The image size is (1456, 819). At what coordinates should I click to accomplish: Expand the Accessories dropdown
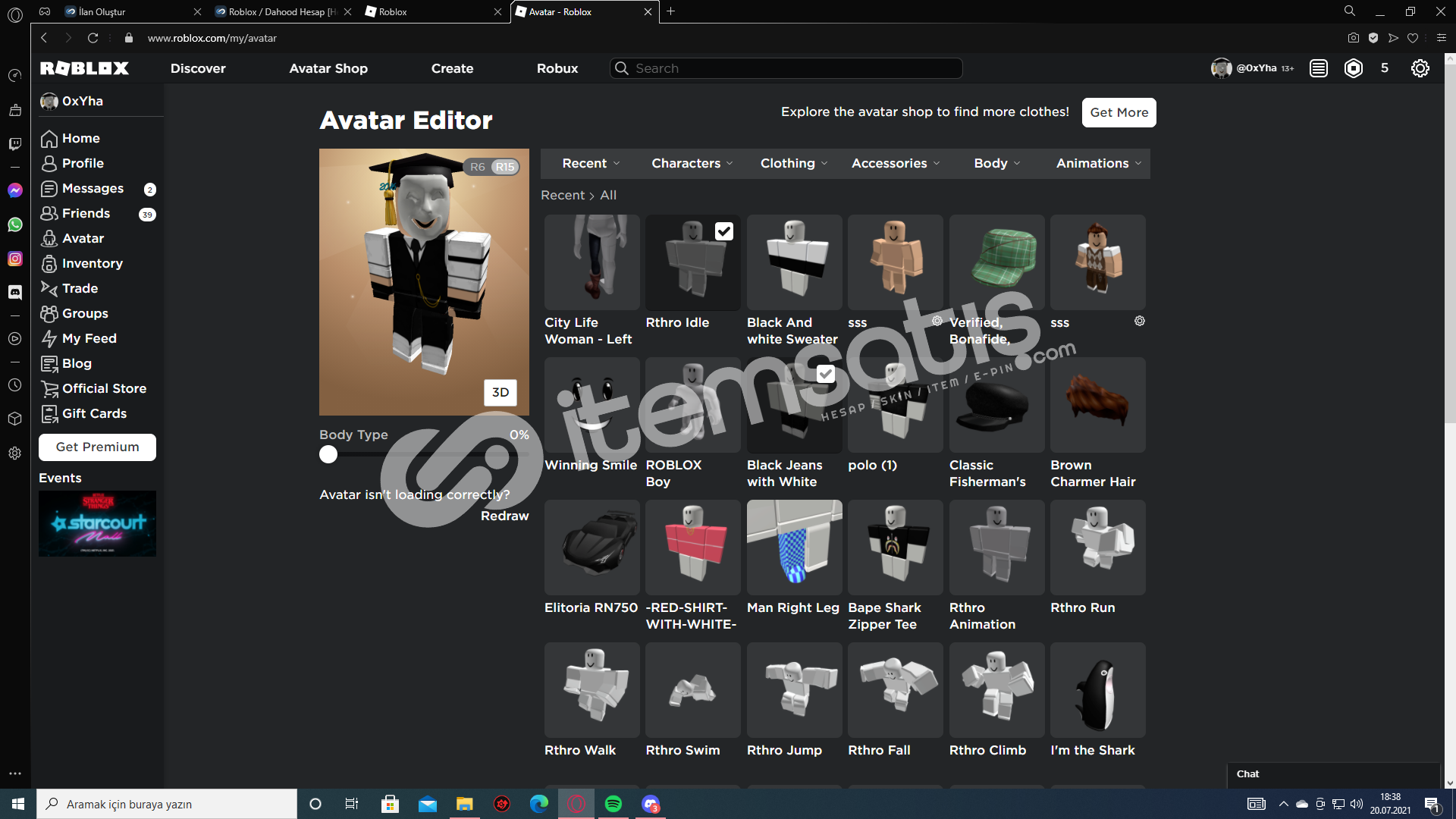click(x=896, y=163)
